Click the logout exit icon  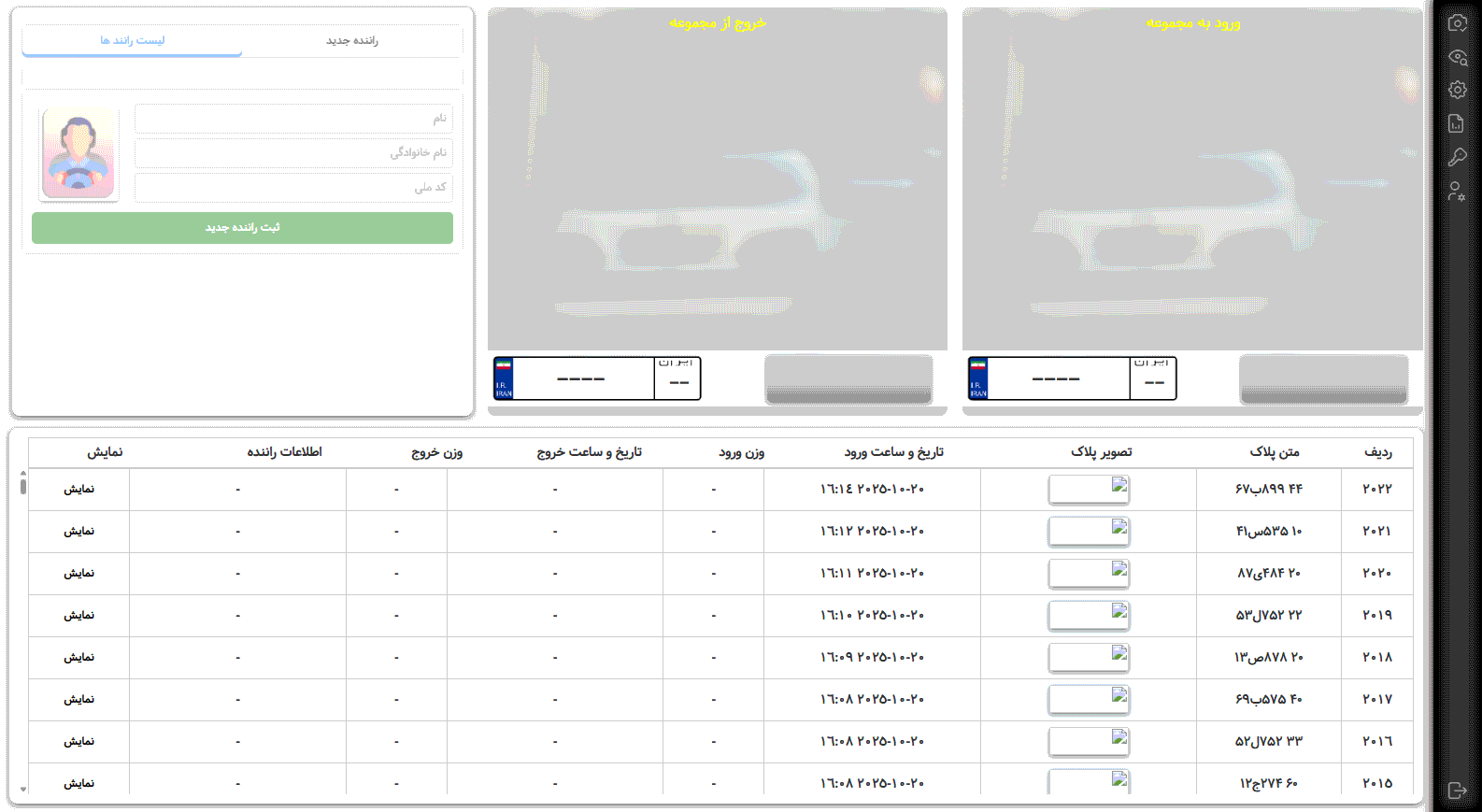tap(1457, 791)
